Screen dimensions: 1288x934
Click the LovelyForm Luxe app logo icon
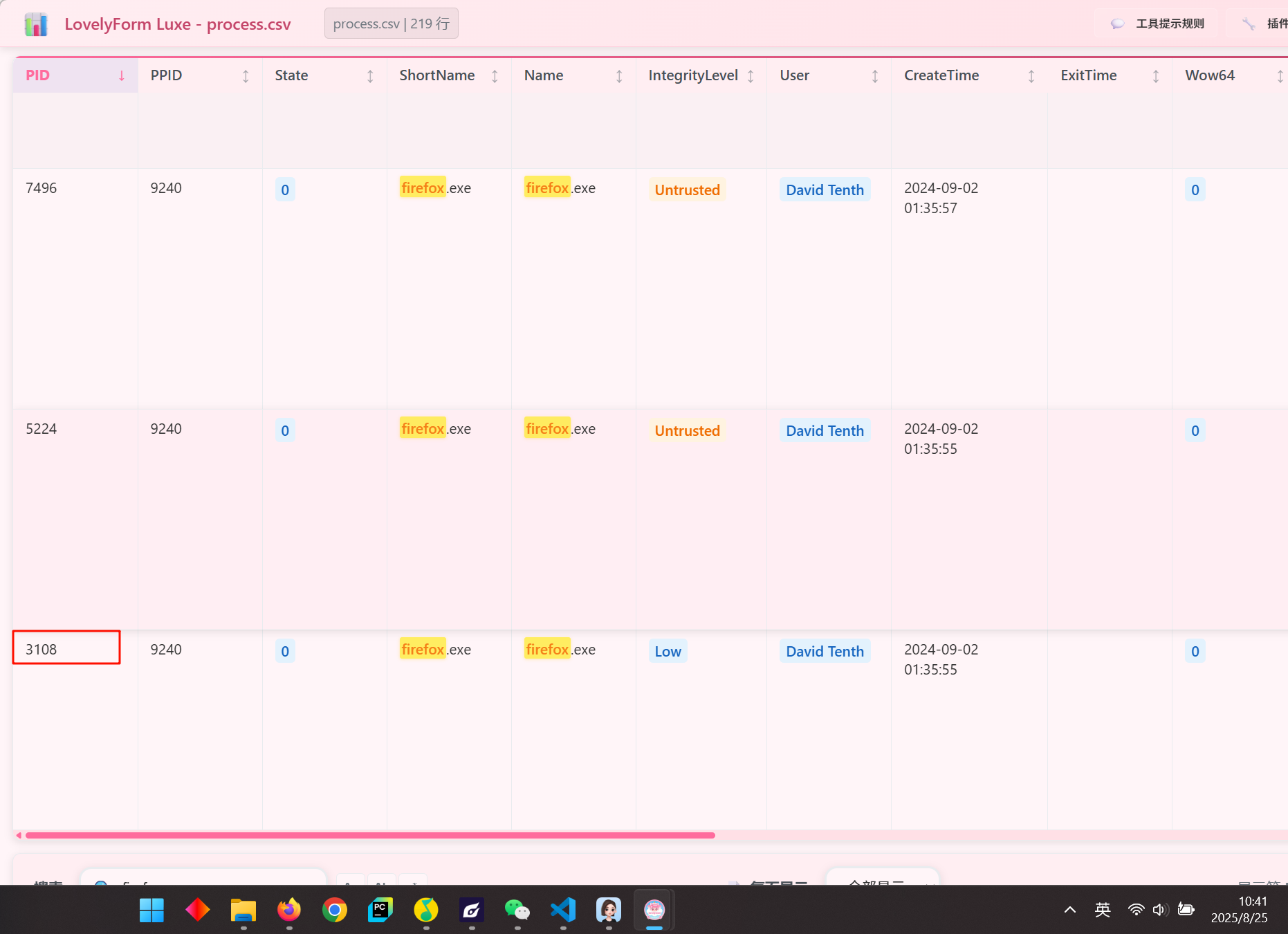pyautogui.click(x=36, y=24)
